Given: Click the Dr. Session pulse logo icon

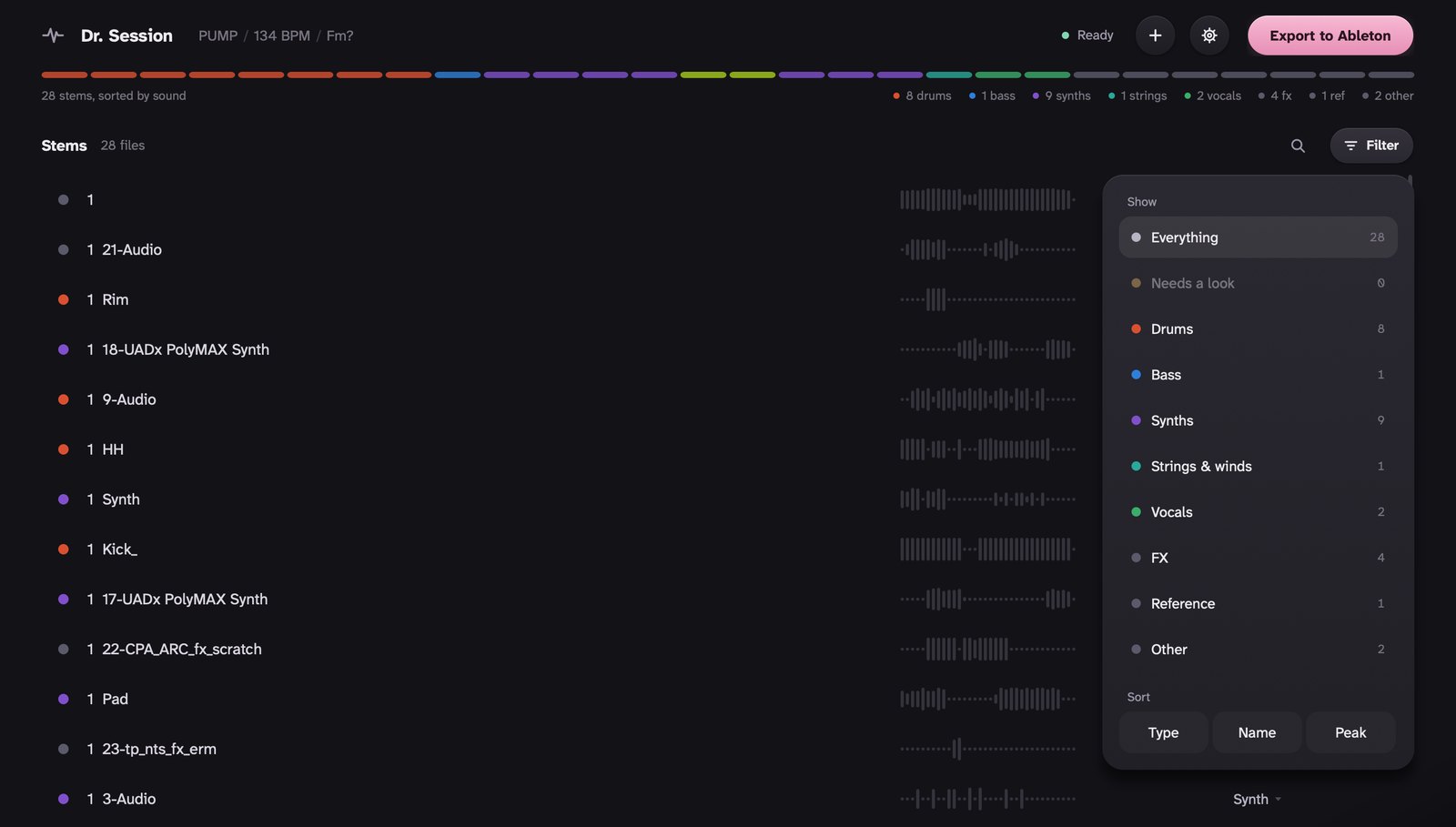Looking at the screenshot, I should (53, 35).
